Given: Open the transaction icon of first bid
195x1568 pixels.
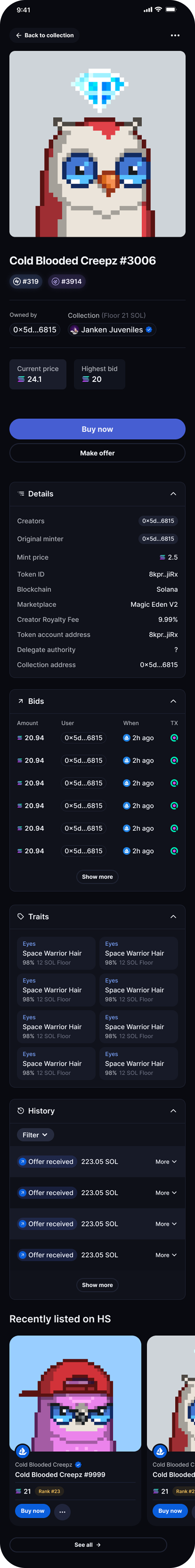Looking at the screenshot, I should [174, 738].
